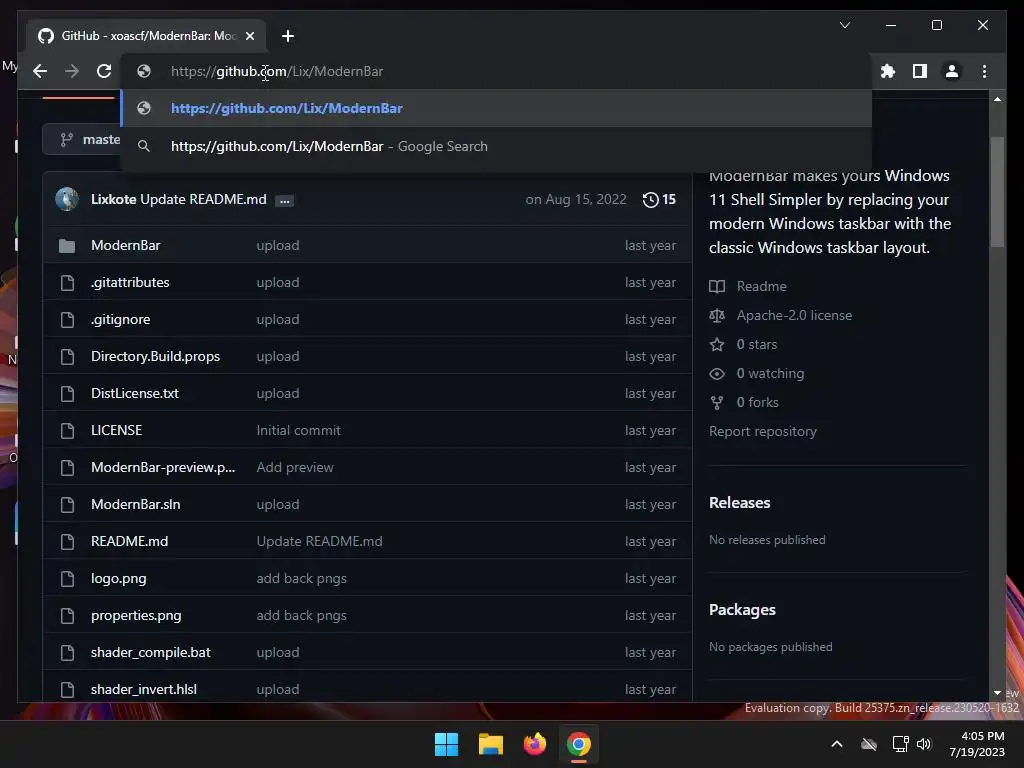The image size is (1024, 768).
Task: Open the Add preview commit message
Action: point(295,468)
